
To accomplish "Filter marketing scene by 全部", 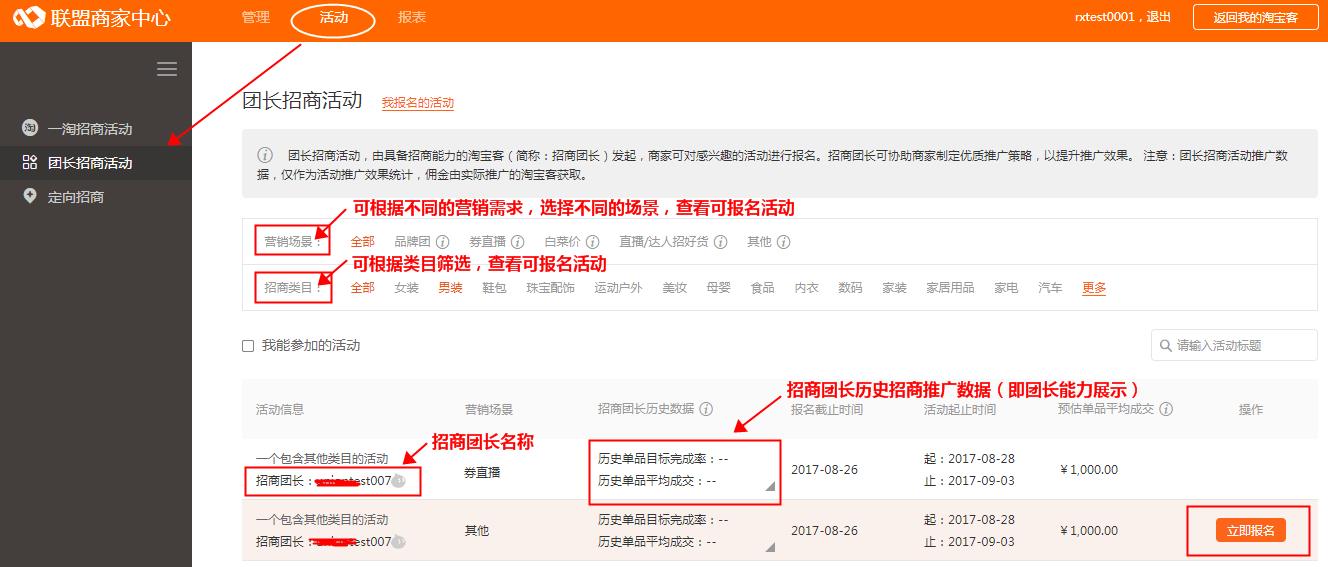I will coord(362,242).
